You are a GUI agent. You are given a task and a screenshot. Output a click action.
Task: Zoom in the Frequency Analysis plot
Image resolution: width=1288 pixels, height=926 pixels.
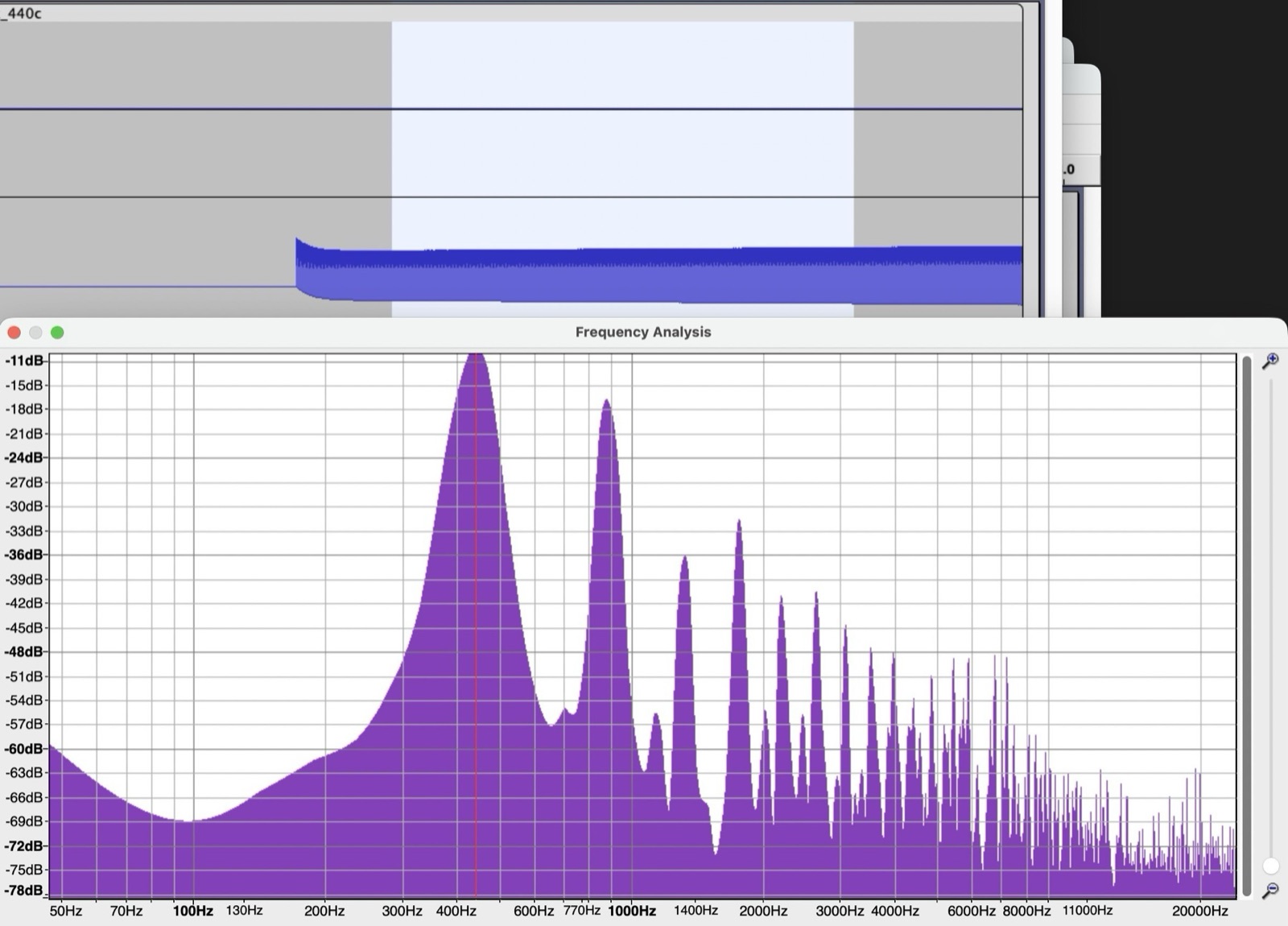coord(1270,361)
